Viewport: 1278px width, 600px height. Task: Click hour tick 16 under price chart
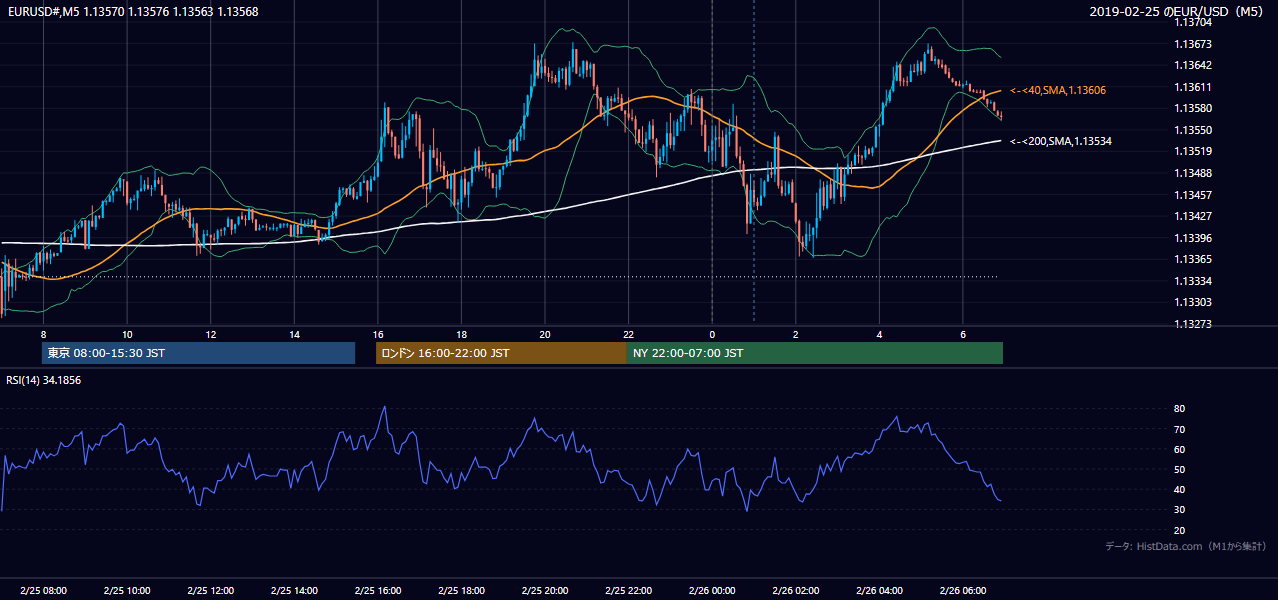tap(378, 334)
